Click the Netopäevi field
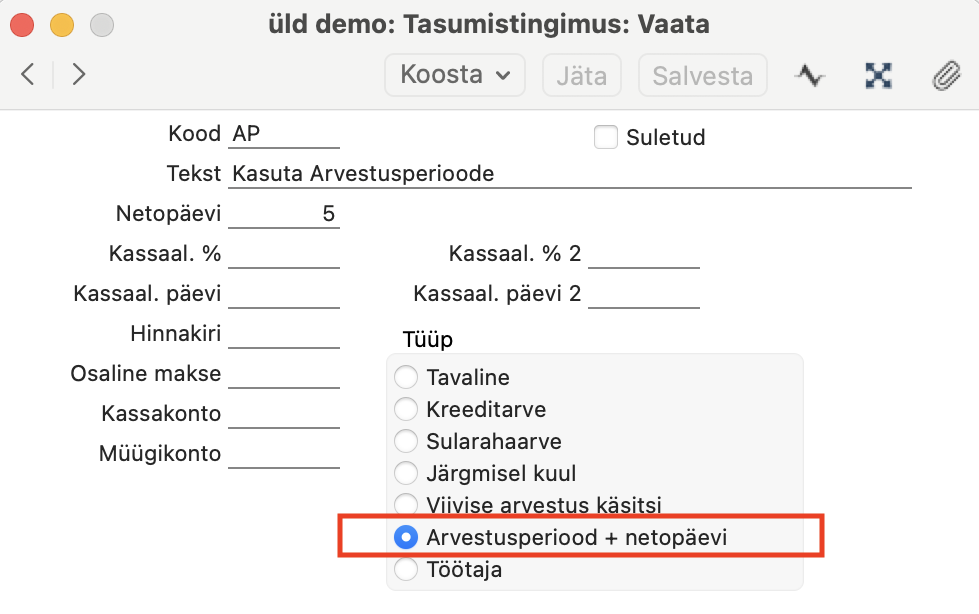Image resolution: width=979 pixels, height=614 pixels. tap(284, 214)
